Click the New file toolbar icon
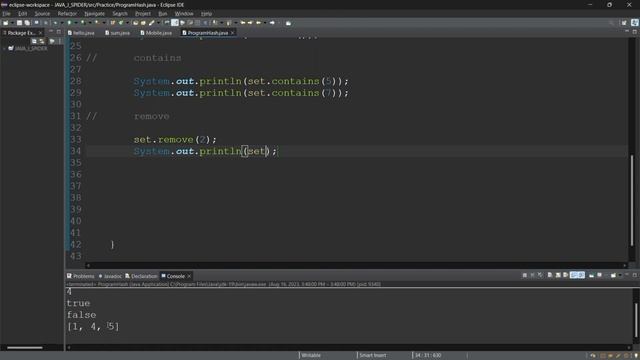 coord(6,23)
